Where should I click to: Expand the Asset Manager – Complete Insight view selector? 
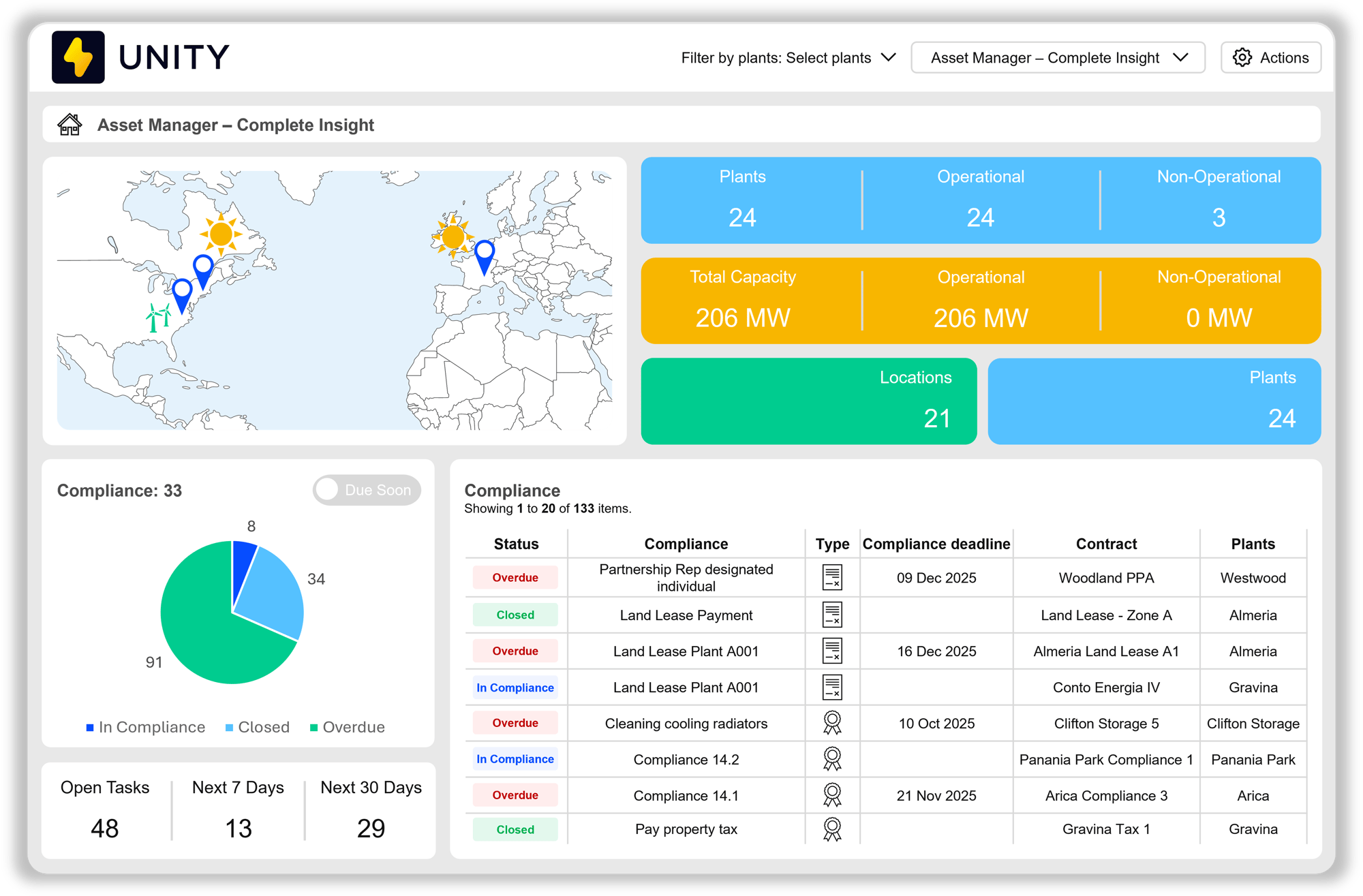click(1058, 57)
